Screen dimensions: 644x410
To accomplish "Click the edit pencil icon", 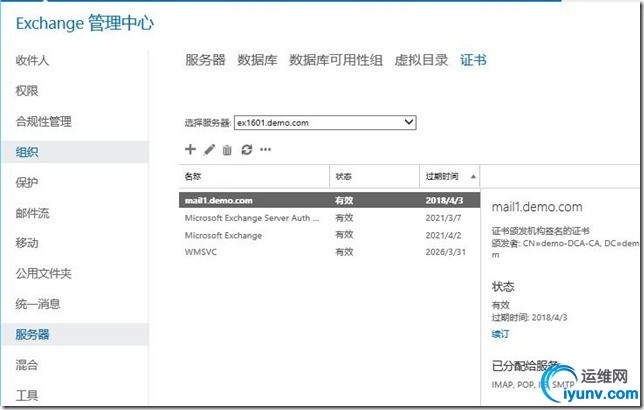I will 209,150.
